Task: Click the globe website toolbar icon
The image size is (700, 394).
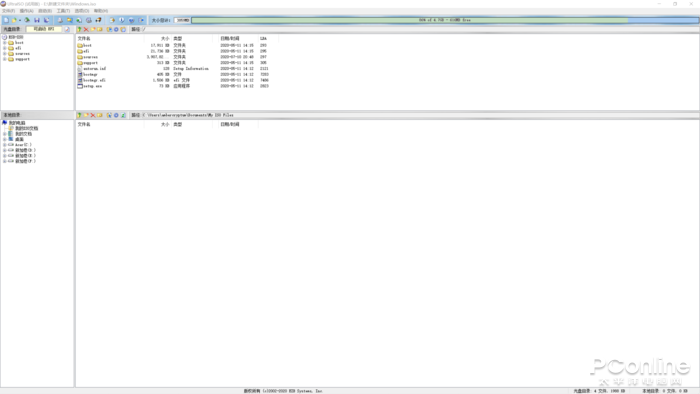Action: pos(132,20)
